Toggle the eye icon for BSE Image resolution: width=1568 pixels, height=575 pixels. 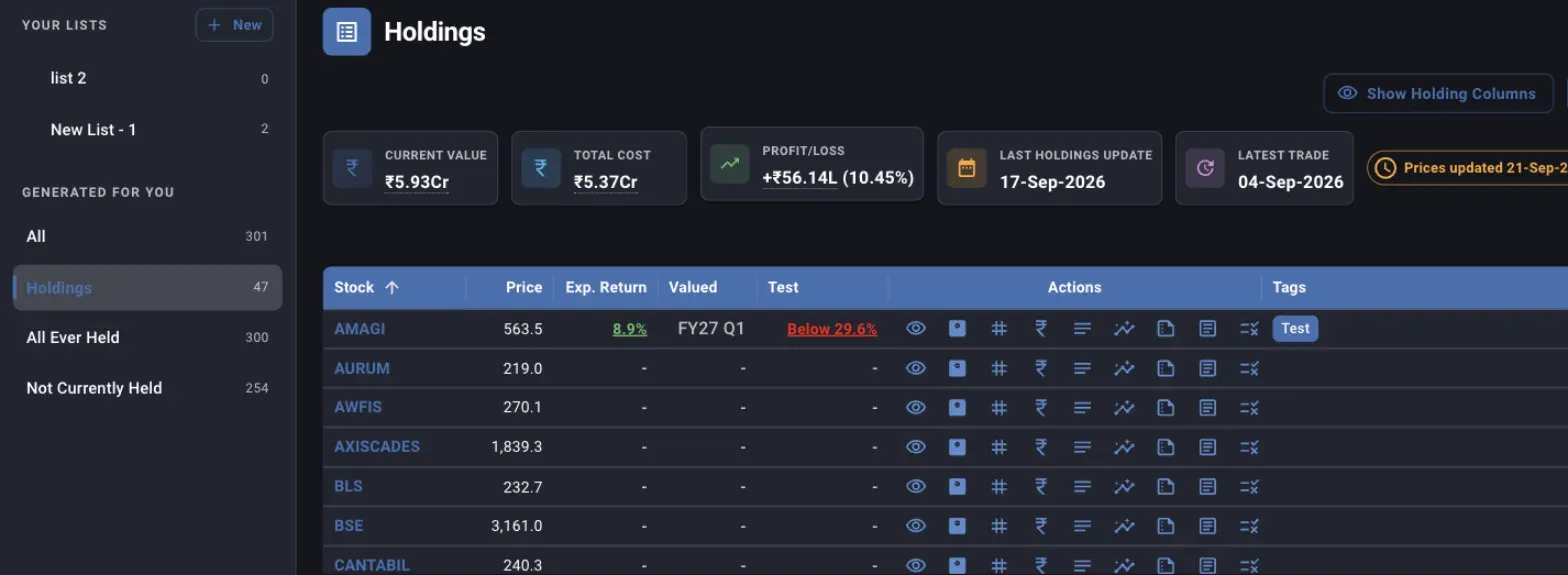[x=915, y=526]
